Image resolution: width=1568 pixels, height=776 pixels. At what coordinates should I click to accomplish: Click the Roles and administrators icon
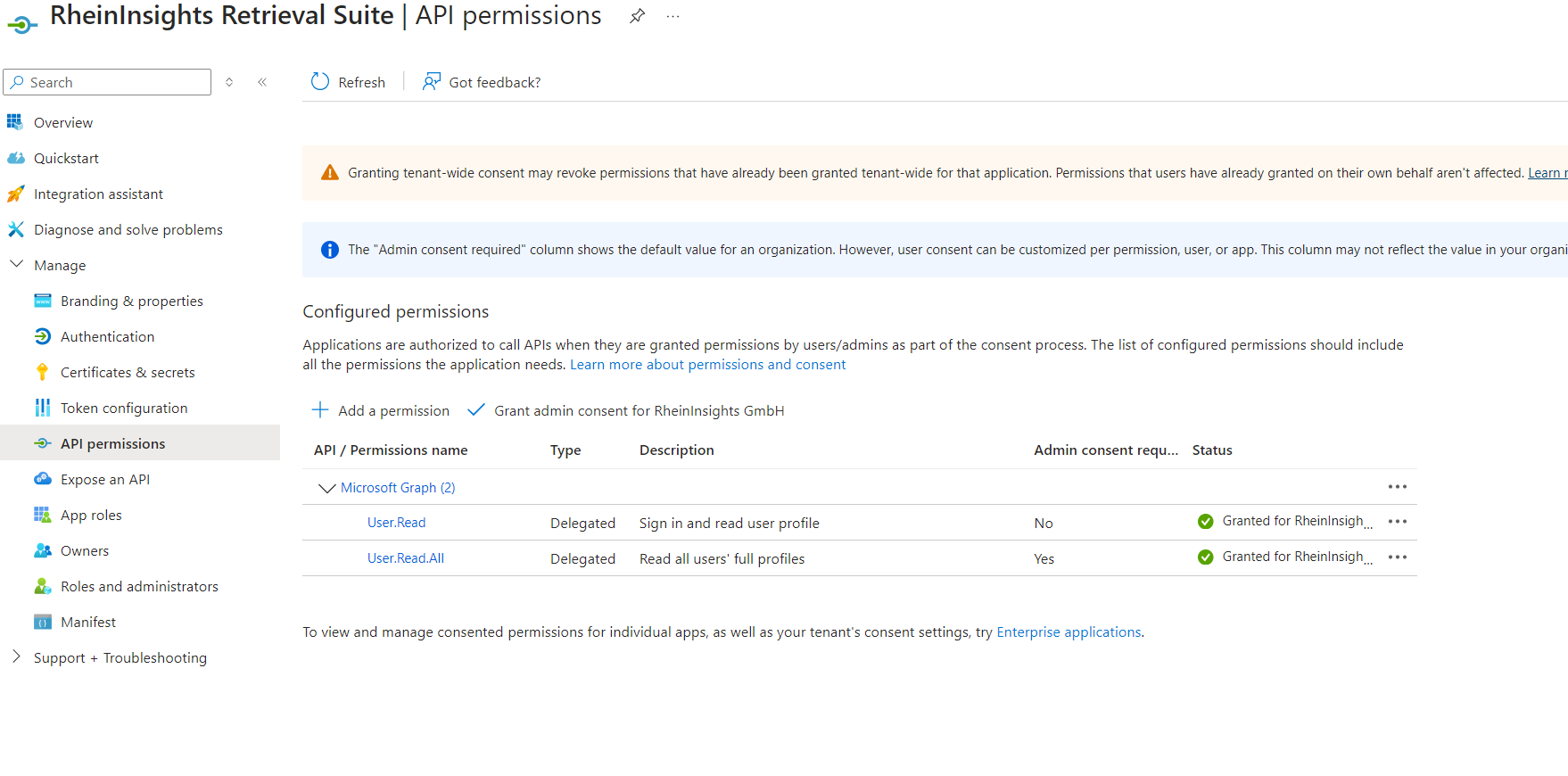click(x=42, y=586)
